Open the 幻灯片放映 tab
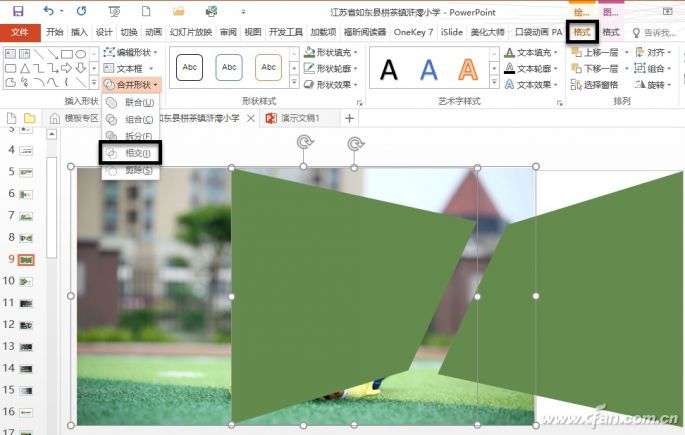The image size is (685, 435). tap(191, 32)
